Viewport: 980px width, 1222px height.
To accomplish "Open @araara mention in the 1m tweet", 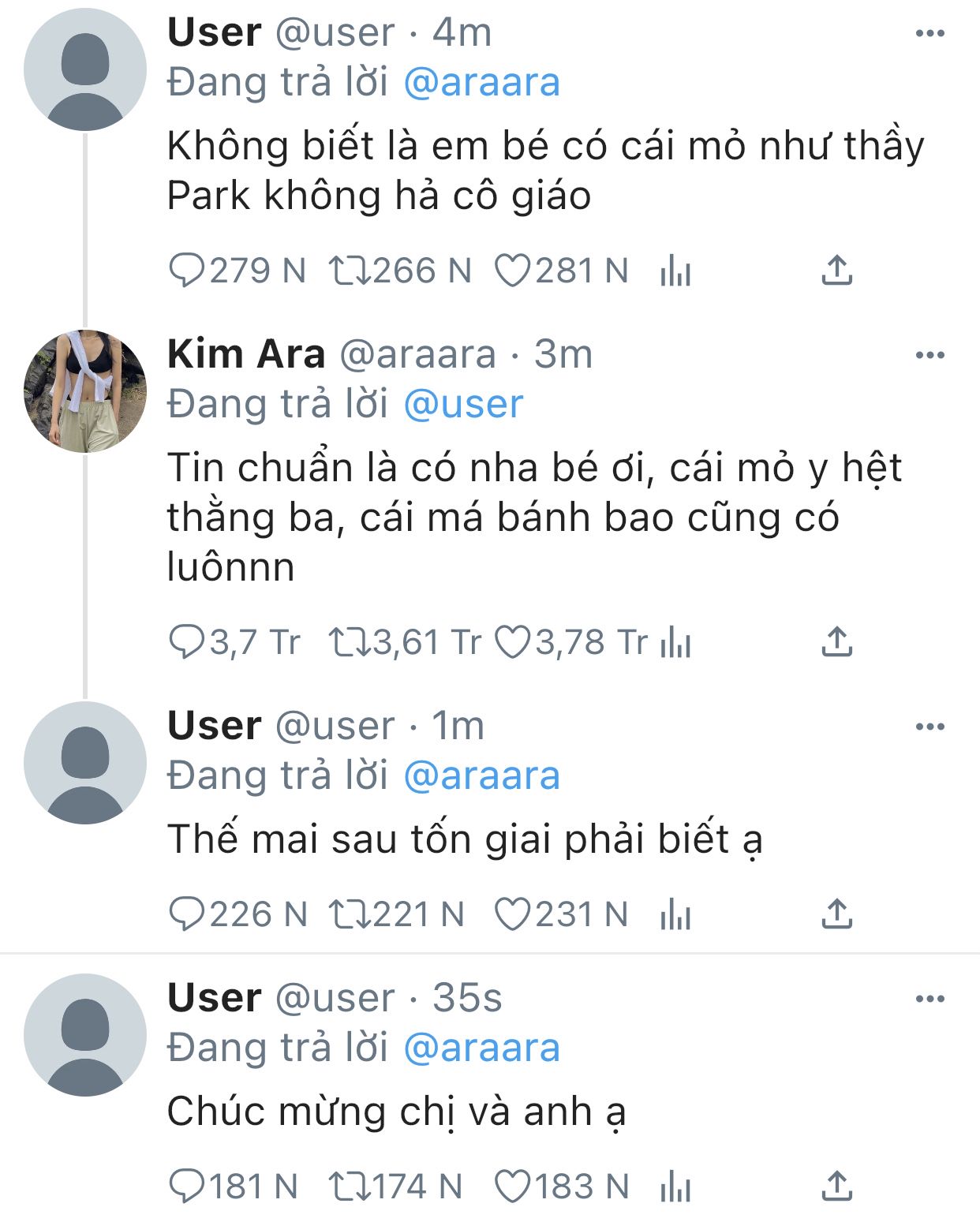I will tap(481, 776).
